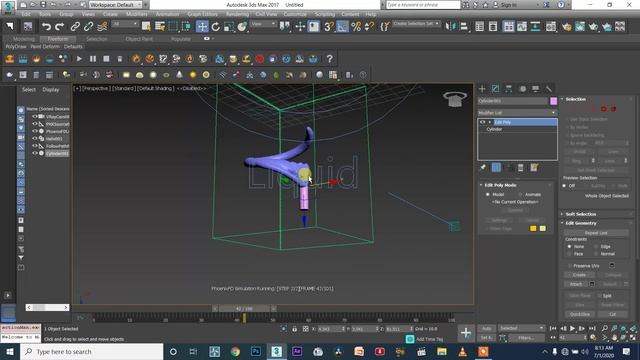Screen dimensions: 640x360
Task: Open Render Setup teapot icon
Action: coord(567,27)
